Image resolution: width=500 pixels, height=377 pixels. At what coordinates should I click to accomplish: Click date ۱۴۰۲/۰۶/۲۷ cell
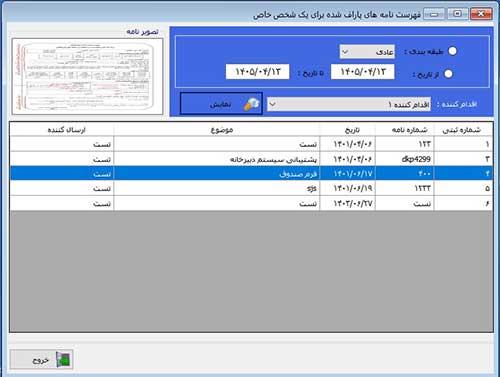348,203
